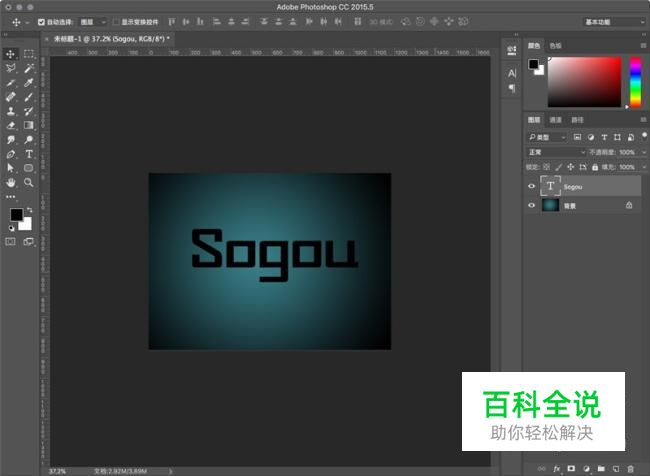Toggle filter for adjustment layers
Screen dimensions: 650x476
coord(591,137)
